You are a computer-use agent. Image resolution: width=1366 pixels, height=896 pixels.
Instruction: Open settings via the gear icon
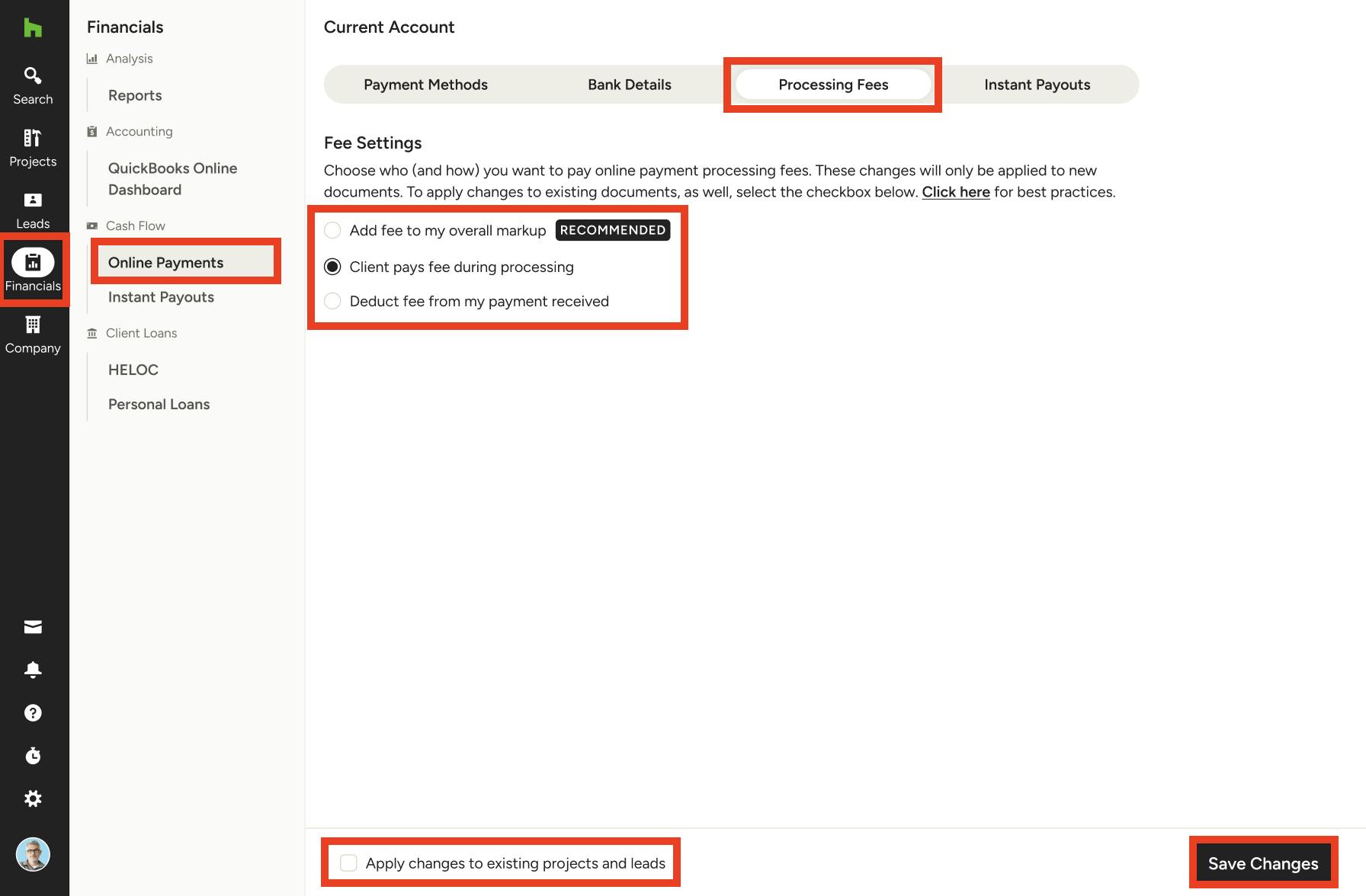(x=33, y=798)
